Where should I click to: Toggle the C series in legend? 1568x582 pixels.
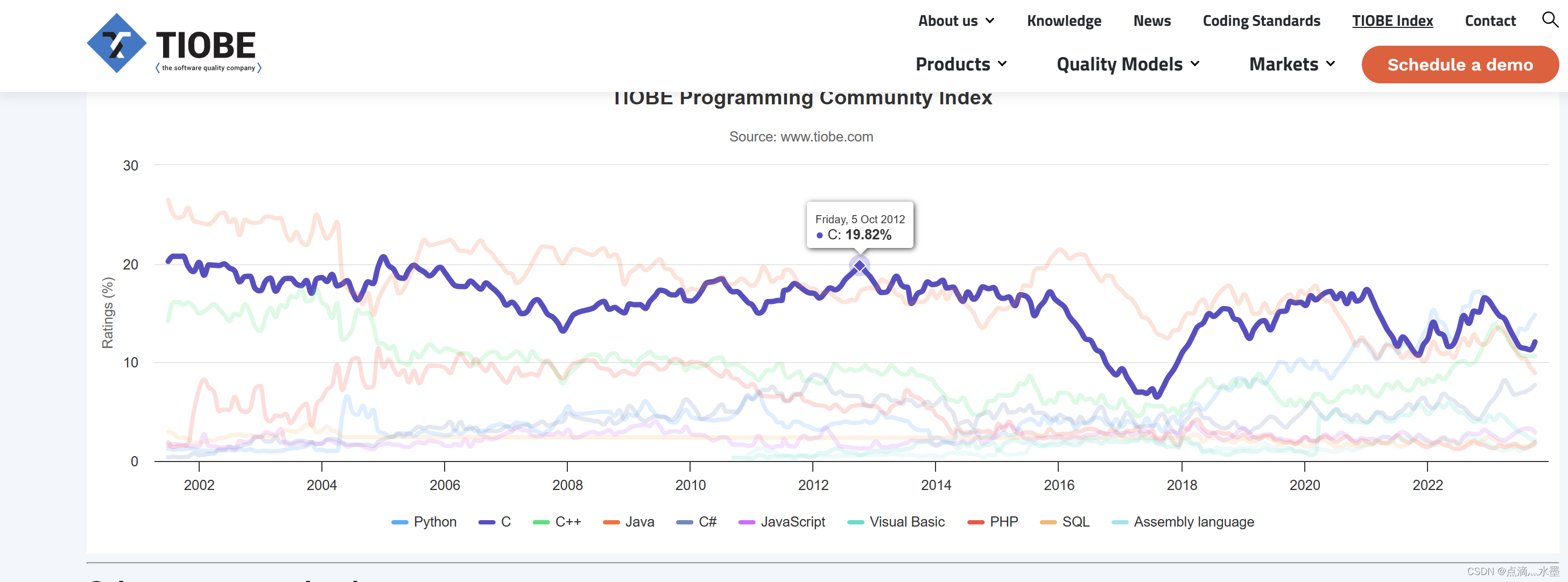click(494, 522)
